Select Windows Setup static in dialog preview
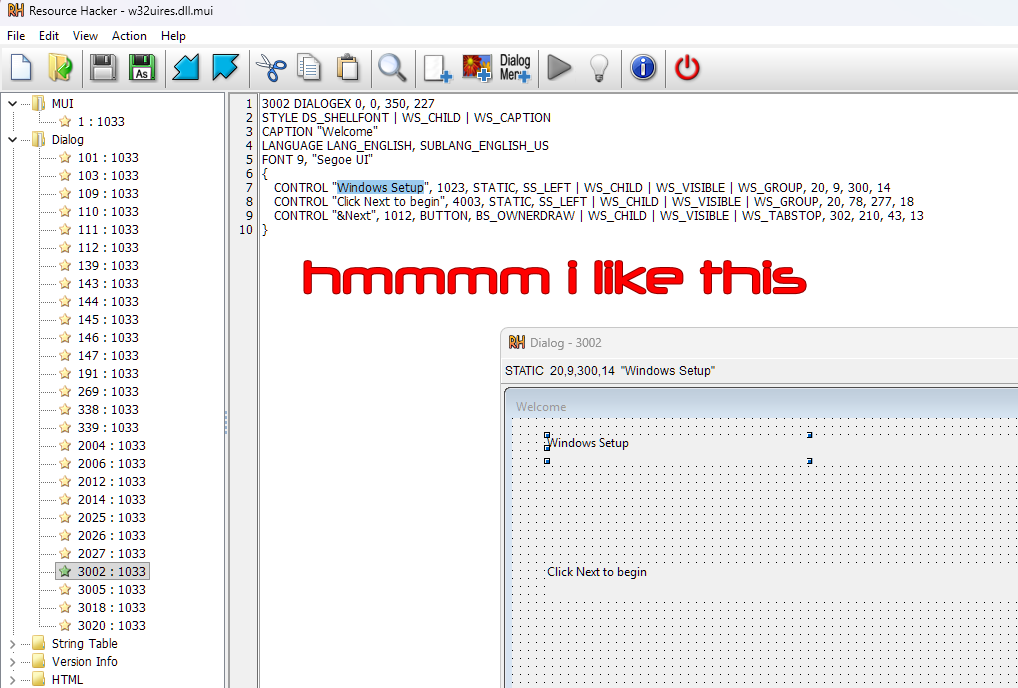This screenshot has height=688, width=1018. (x=588, y=443)
